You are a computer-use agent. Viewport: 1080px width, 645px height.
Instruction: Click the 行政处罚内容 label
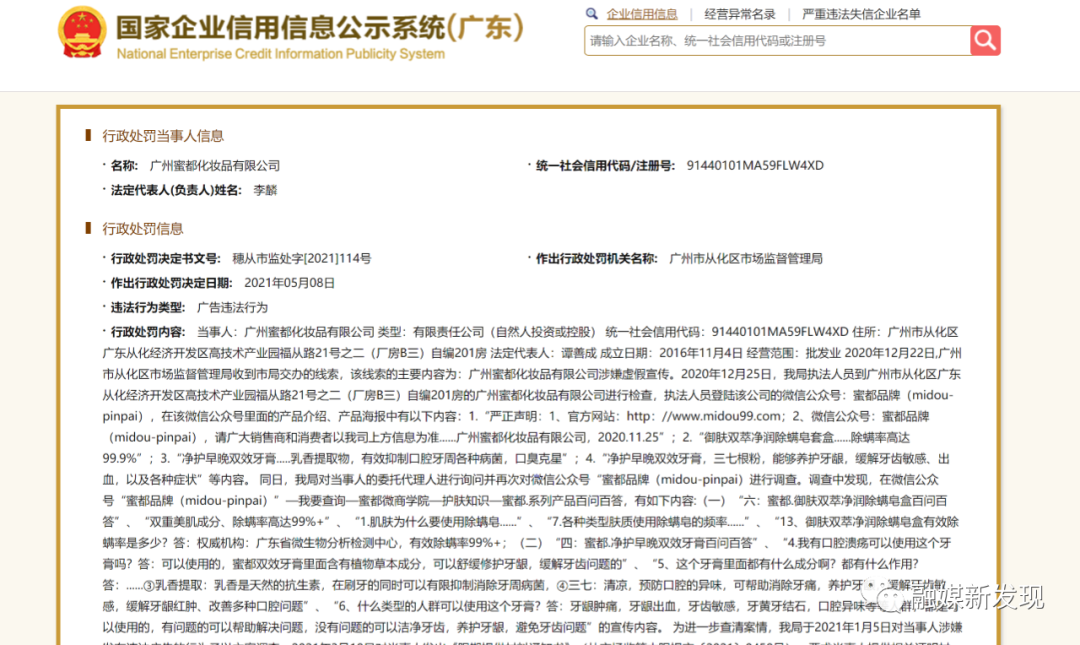click(x=148, y=332)
